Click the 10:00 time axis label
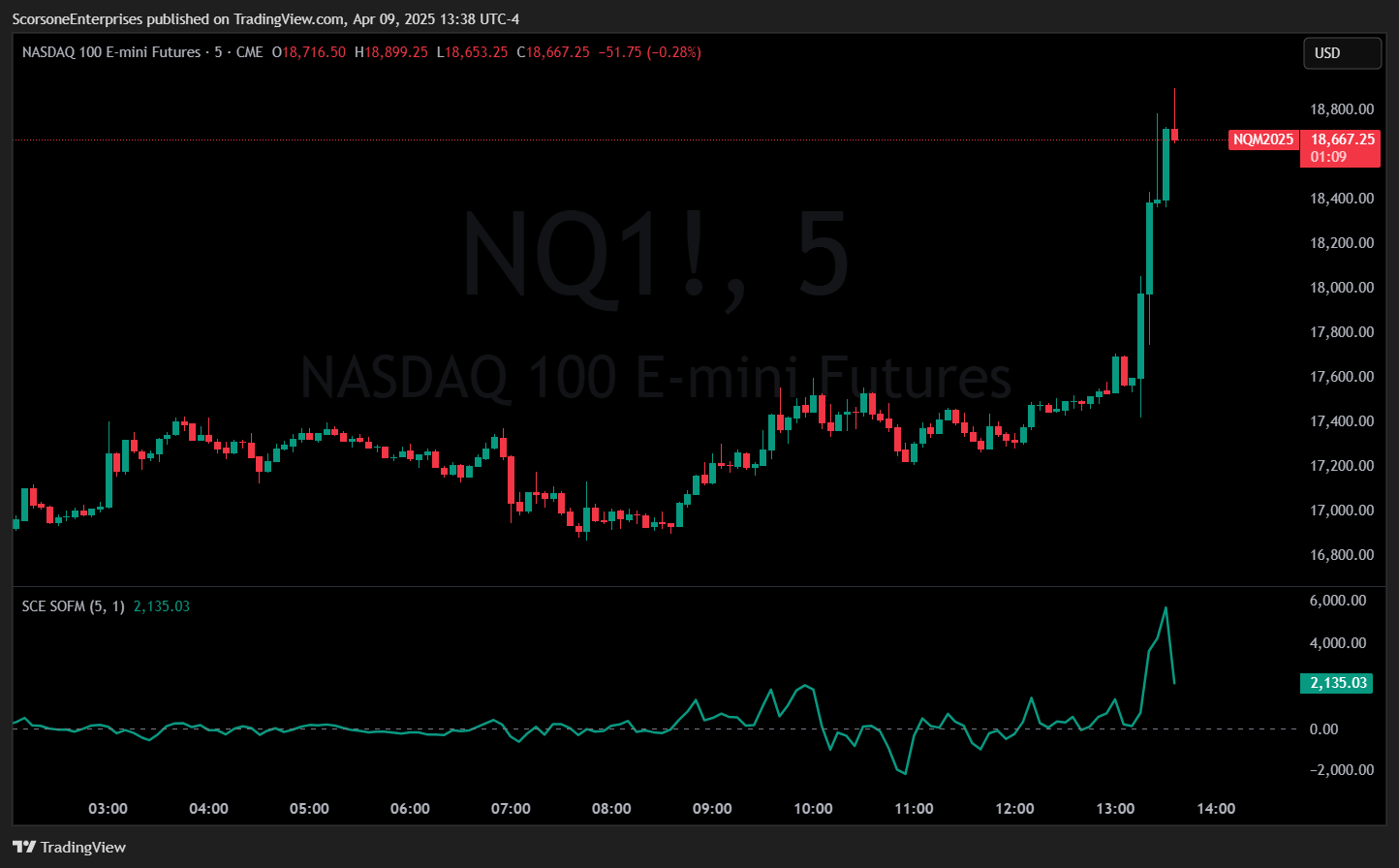 pyautogui.click(x=814, y=809)
